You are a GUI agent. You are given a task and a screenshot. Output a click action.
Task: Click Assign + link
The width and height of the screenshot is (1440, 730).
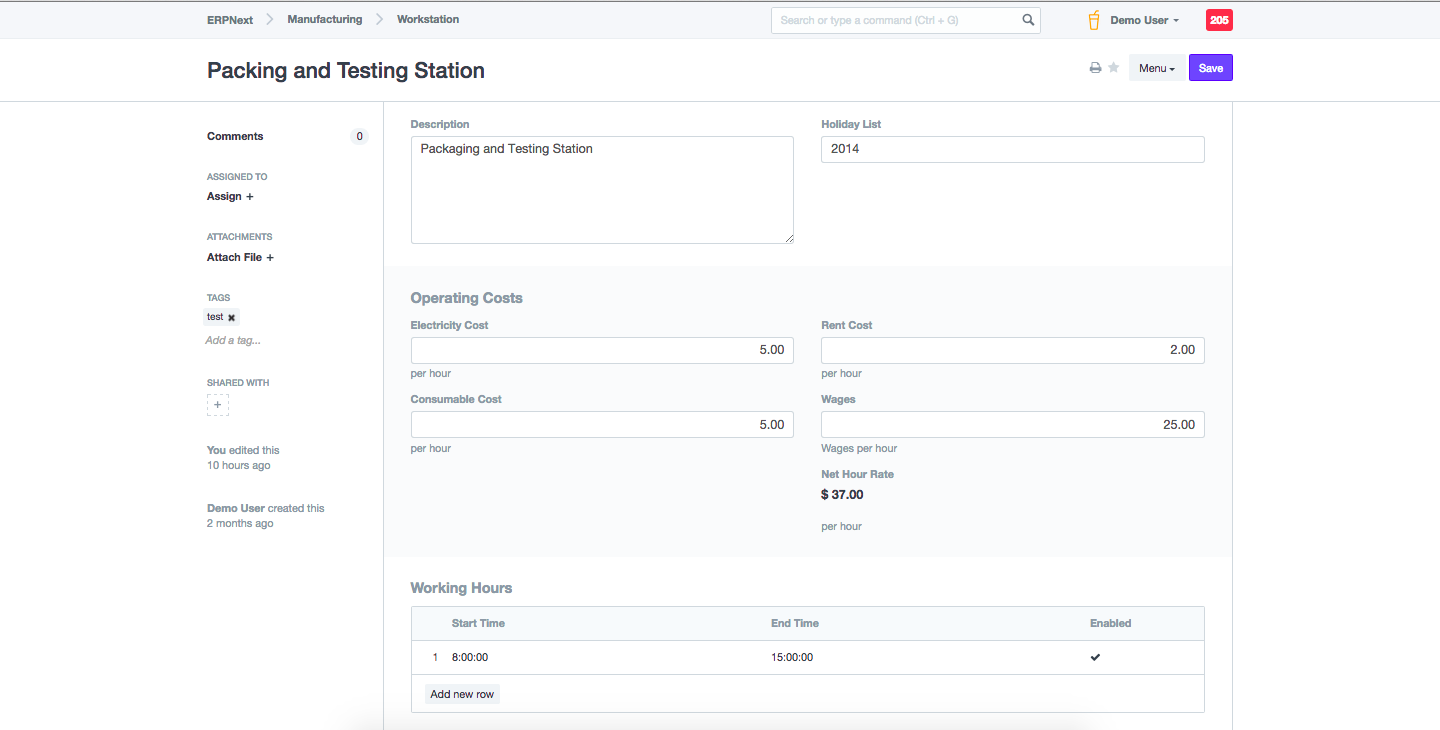(230, 196)
